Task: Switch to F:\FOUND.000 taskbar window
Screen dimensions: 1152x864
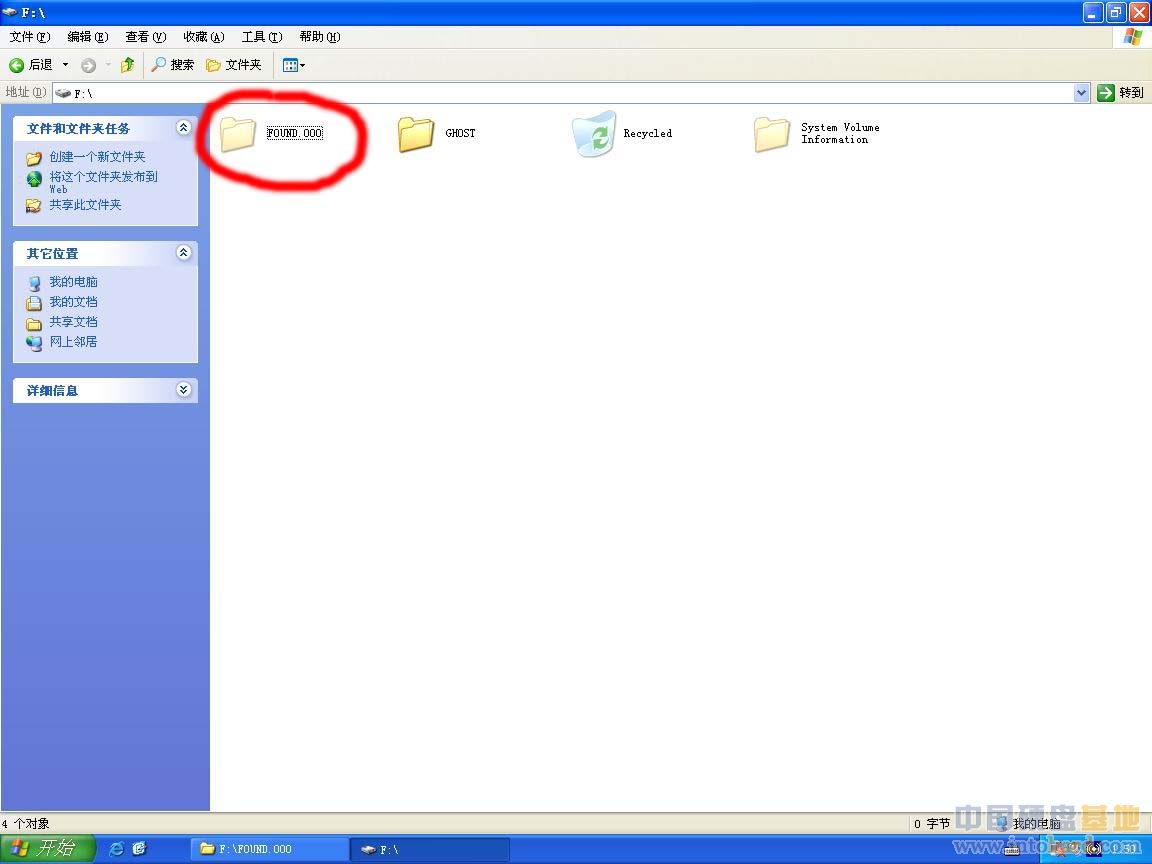Action: click(x=269, y=849)
